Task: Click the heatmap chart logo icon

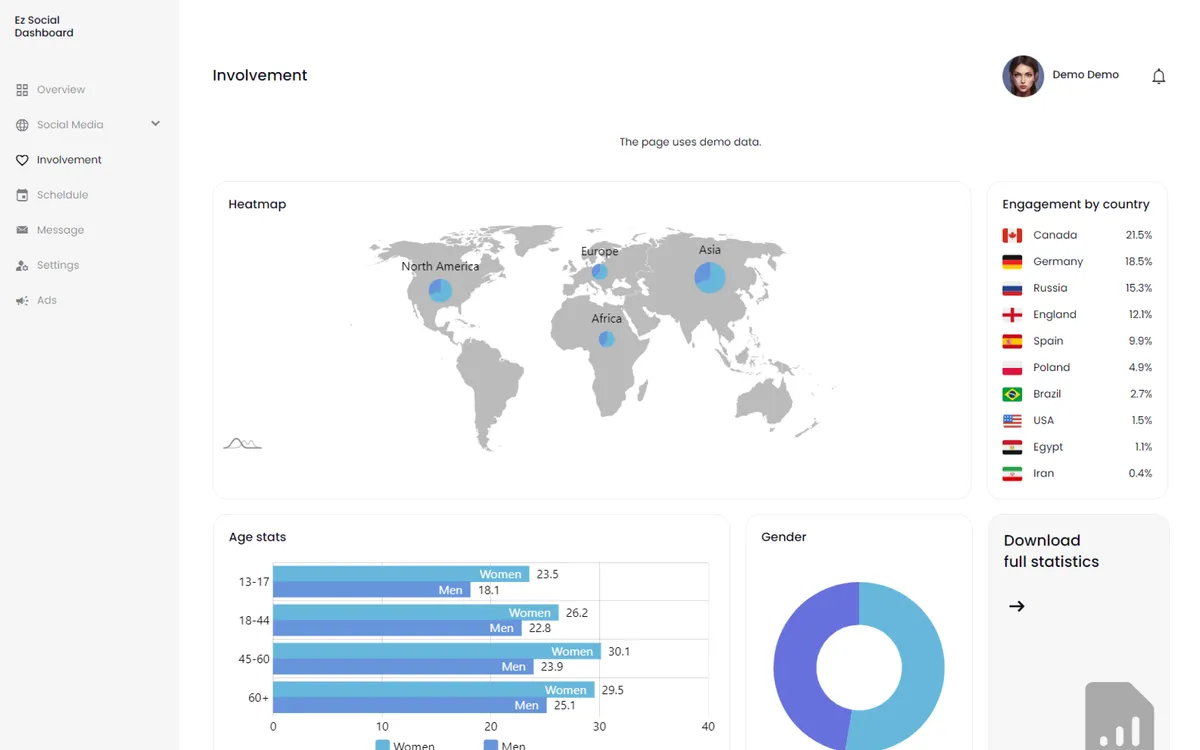Action: click(x=242, y=443)
